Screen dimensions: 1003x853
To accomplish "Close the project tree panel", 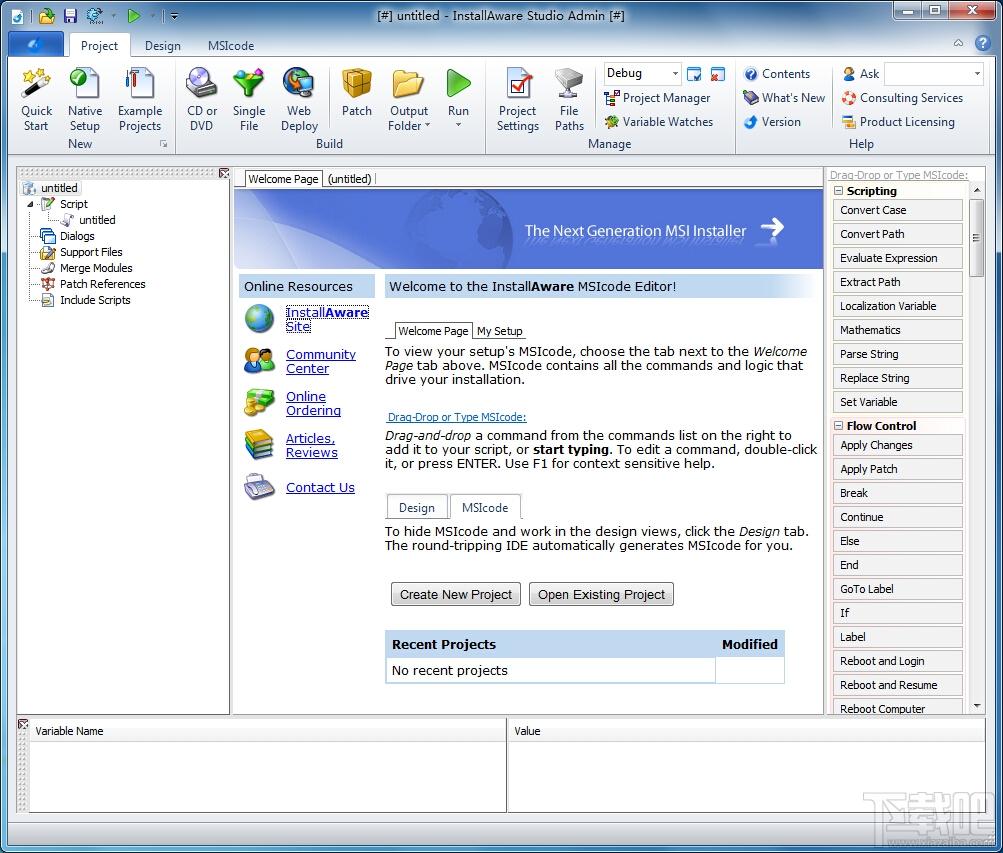I will [223, 173].
